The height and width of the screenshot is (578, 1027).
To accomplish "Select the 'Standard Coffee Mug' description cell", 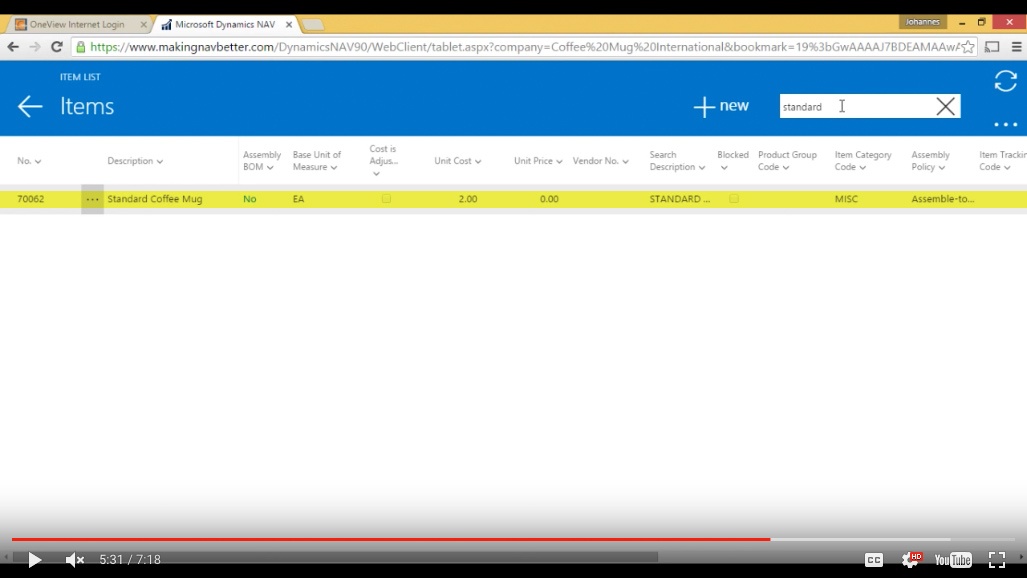I will 155,199.
